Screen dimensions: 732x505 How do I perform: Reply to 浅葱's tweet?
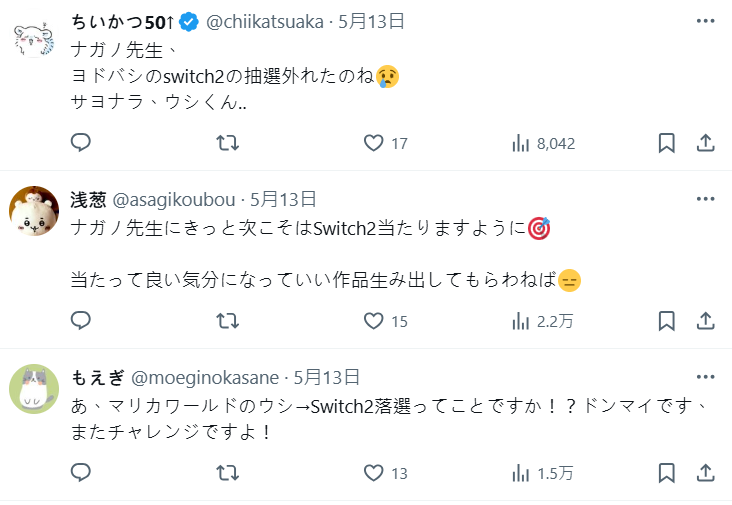tap(81, 321)
